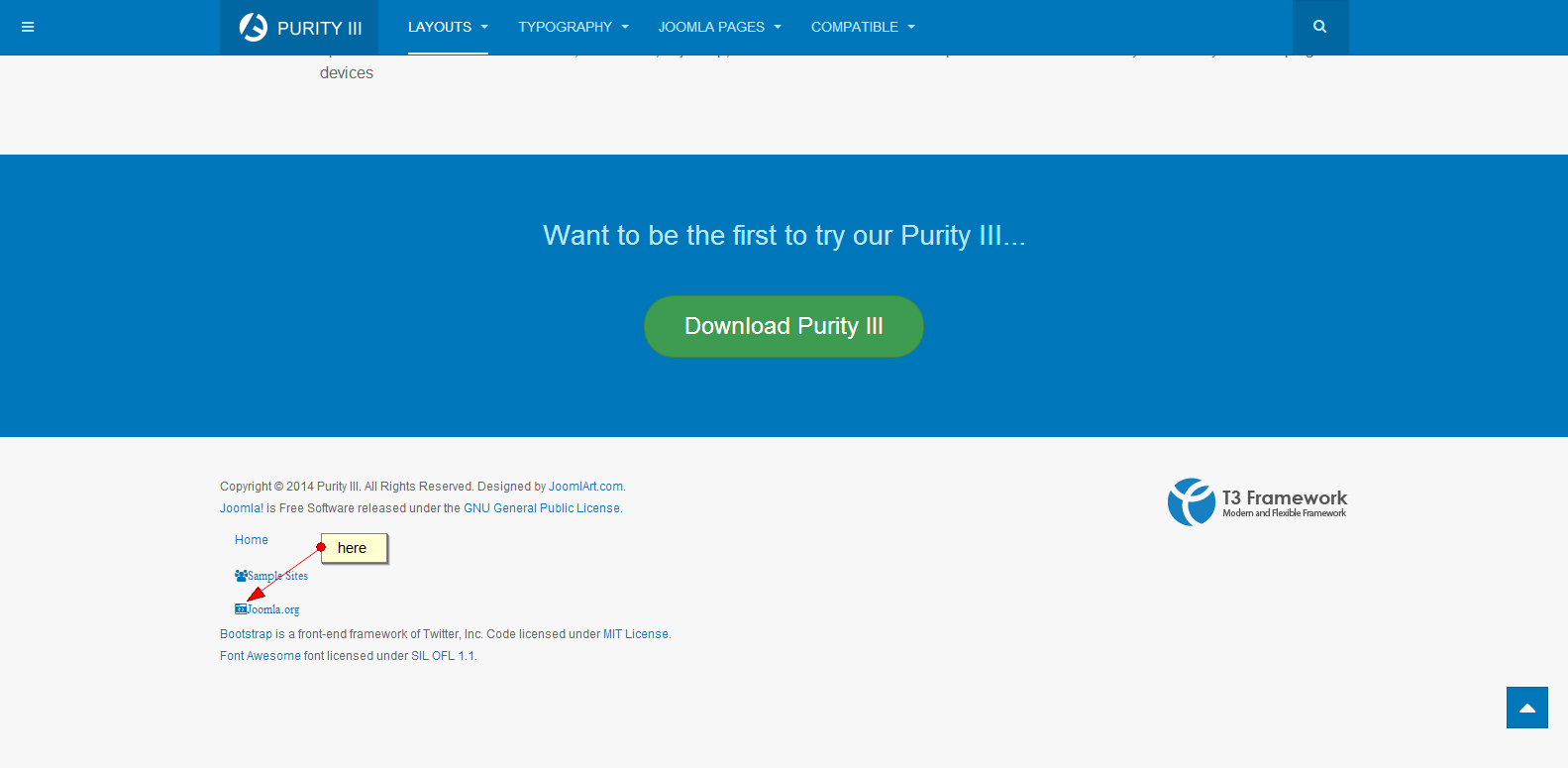Click the T3 Framework logo
The image size is (1568, 768).
pos(1257,502)
